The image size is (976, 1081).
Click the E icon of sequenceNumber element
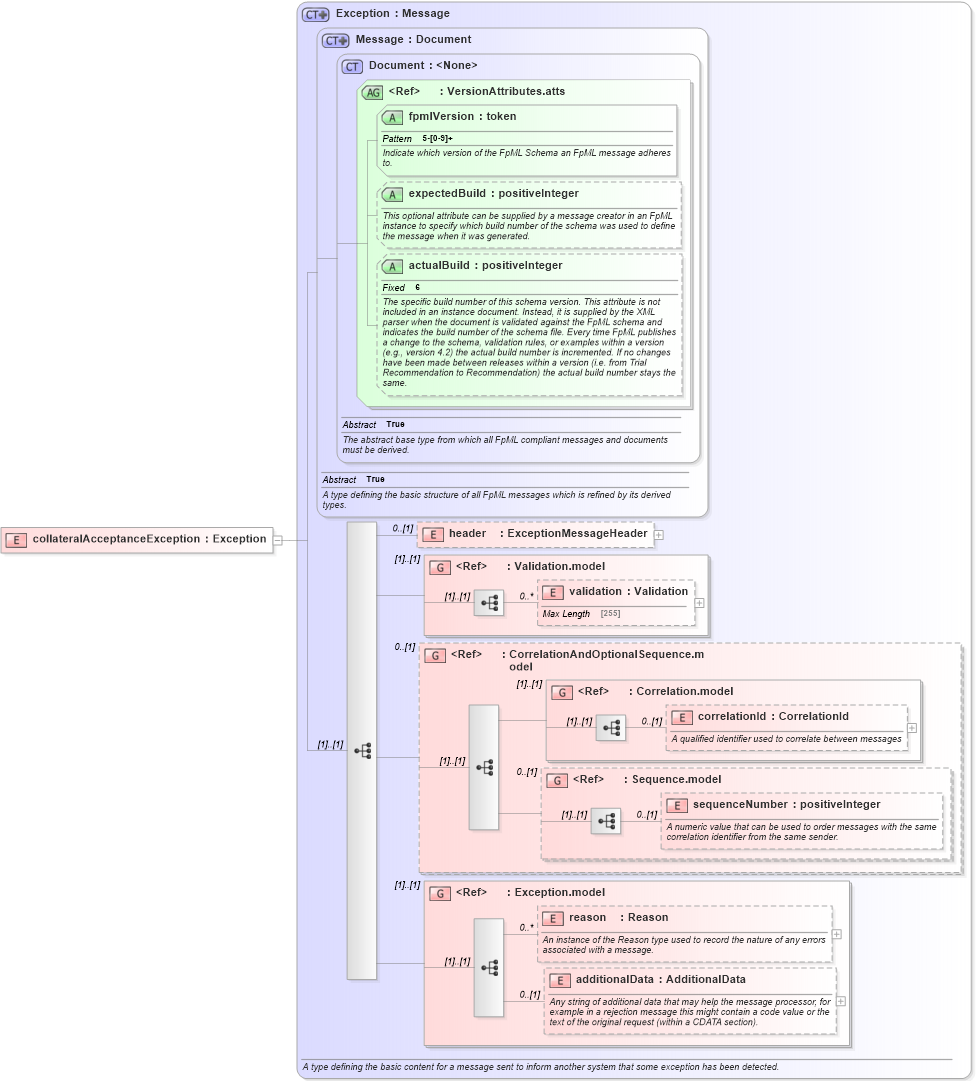tap(677, 805)
